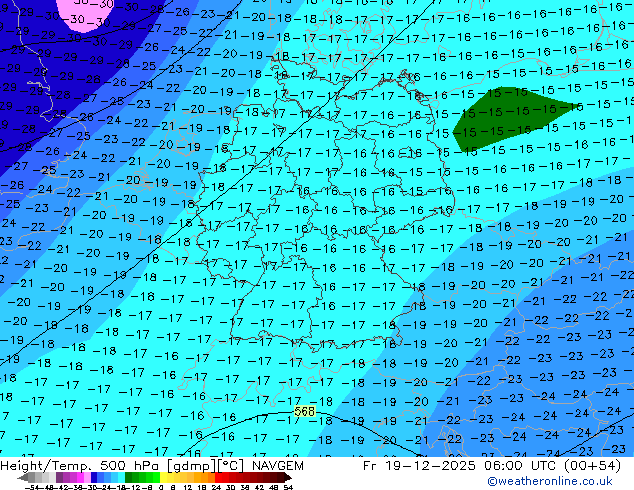Click the dark green region on the map
Image resolution: width=634 pixels, height=490 pixels.
tap(500, 112)
